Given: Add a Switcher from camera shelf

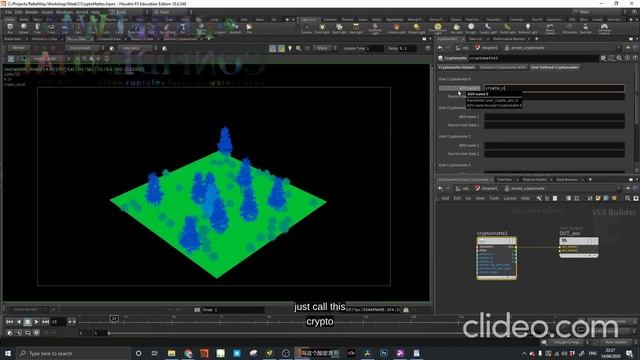Looking at the screenshot, I should coord(585,29).
